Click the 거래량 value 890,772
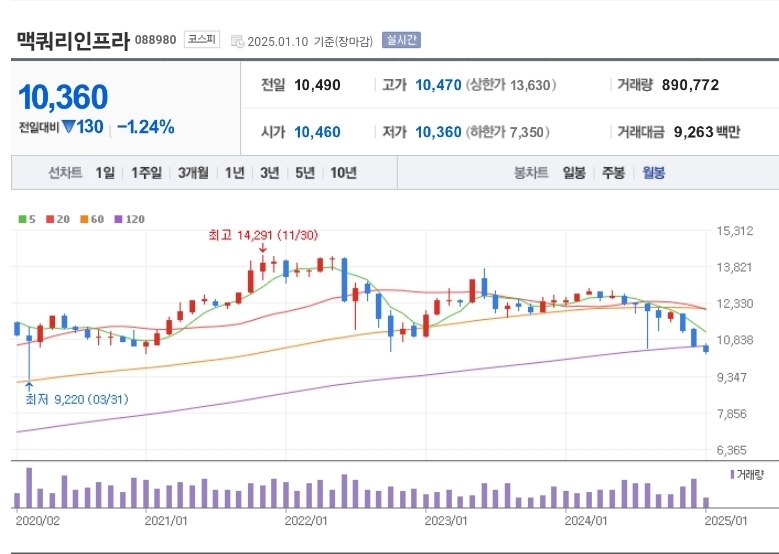This screenshot has height=554, width=779. pos(690,85)
